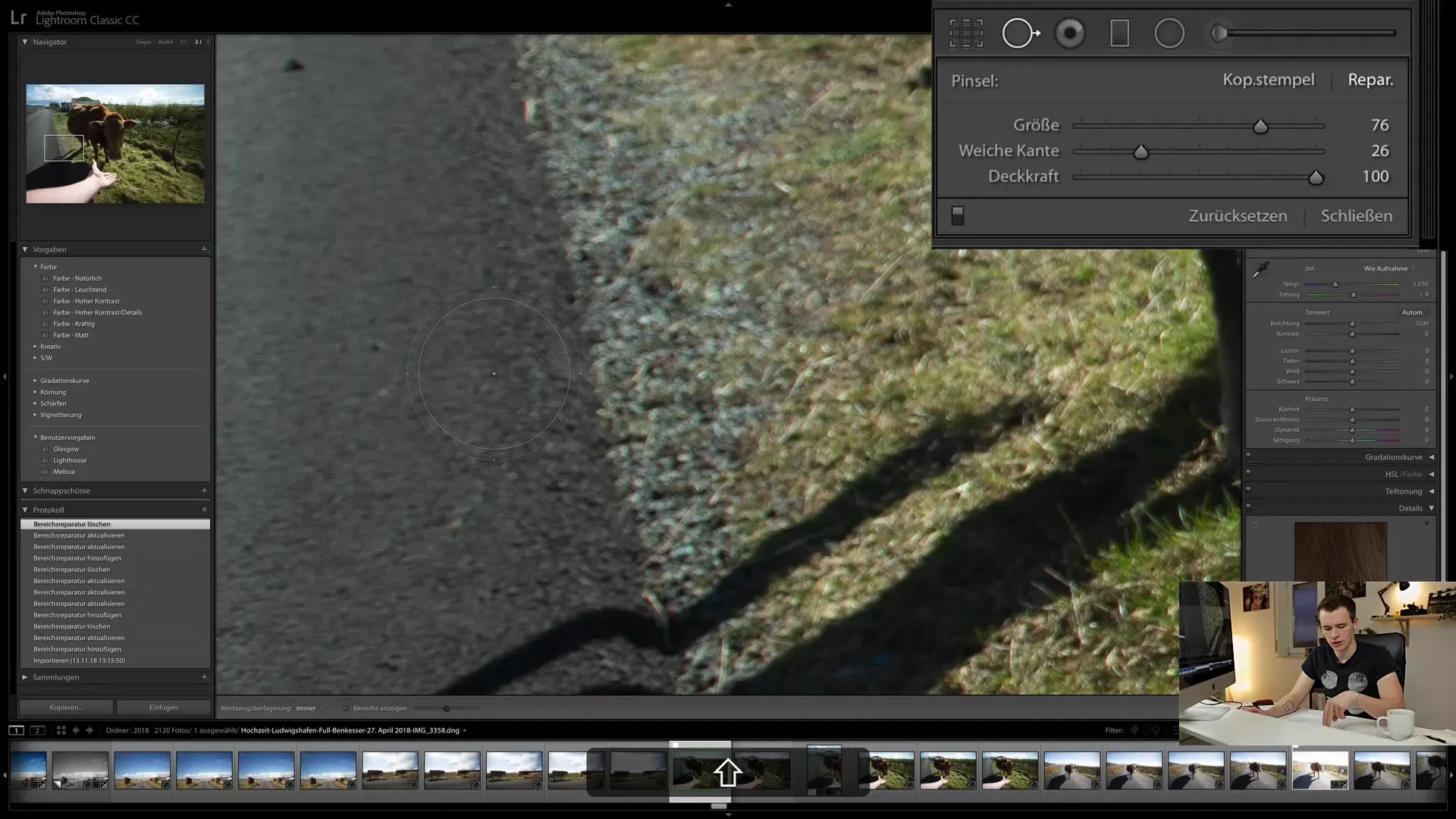Go forward to next photo arrow
Image resolution: width=1456 pixels, height=819 pixels.
pos(89,730)
